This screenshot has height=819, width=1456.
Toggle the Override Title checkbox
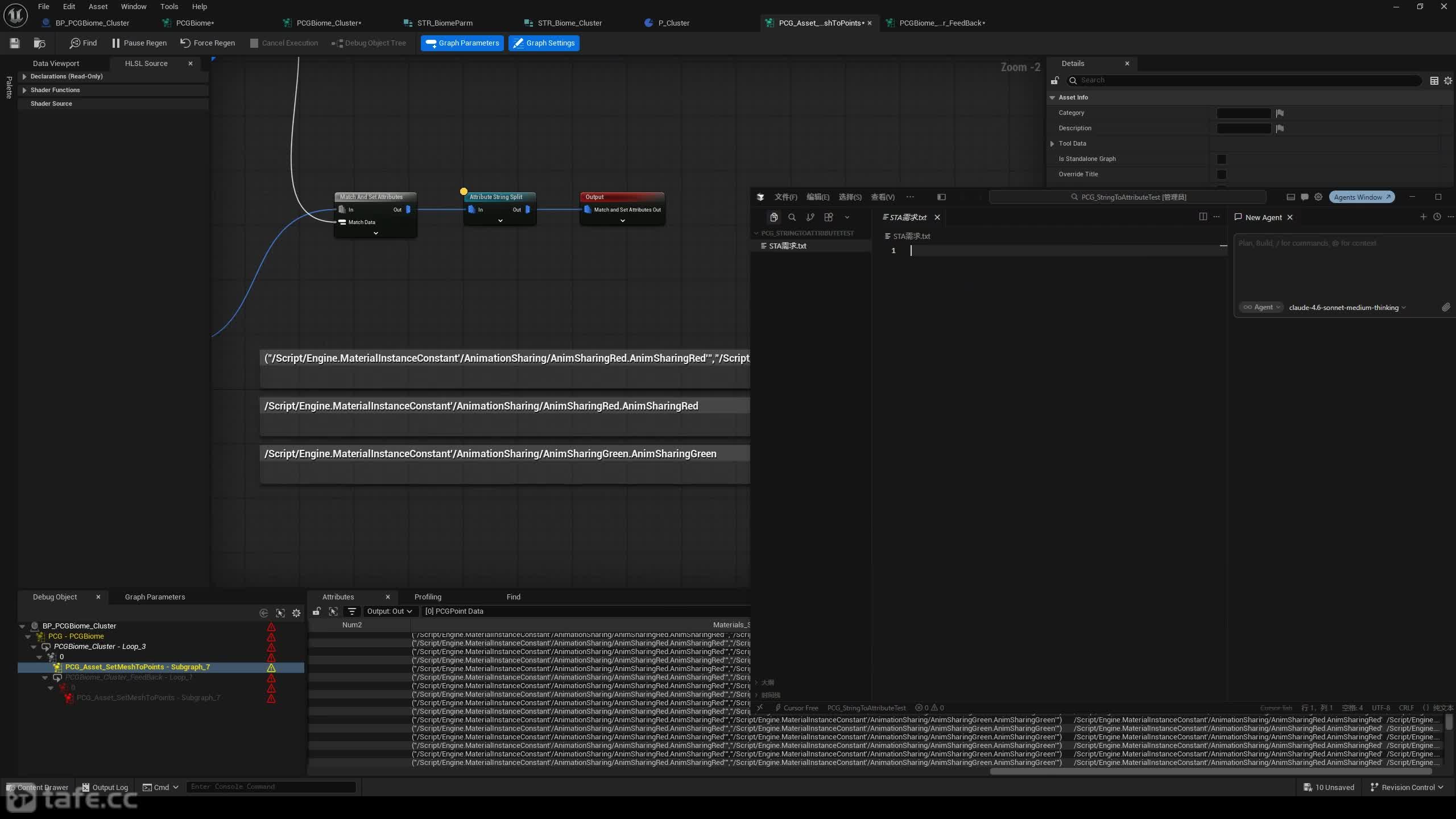pyautogui.click(x=1221, y=175)
